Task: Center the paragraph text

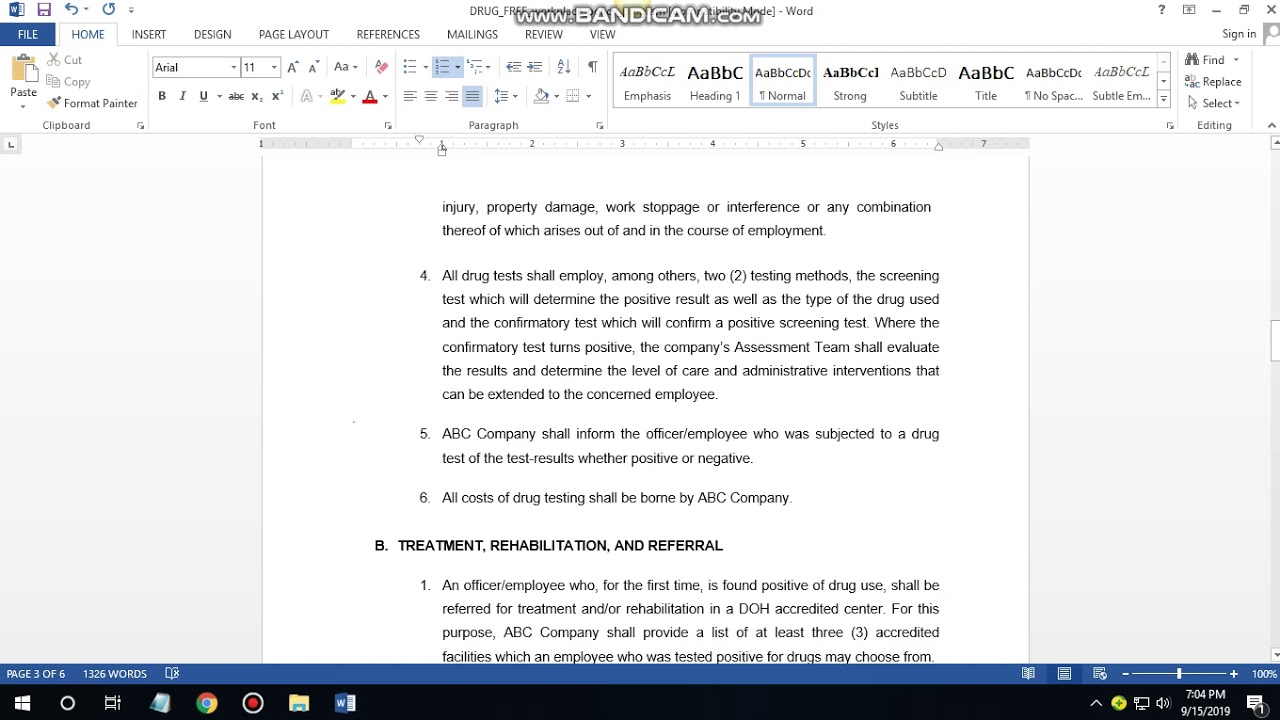Action: coord(431,96)
